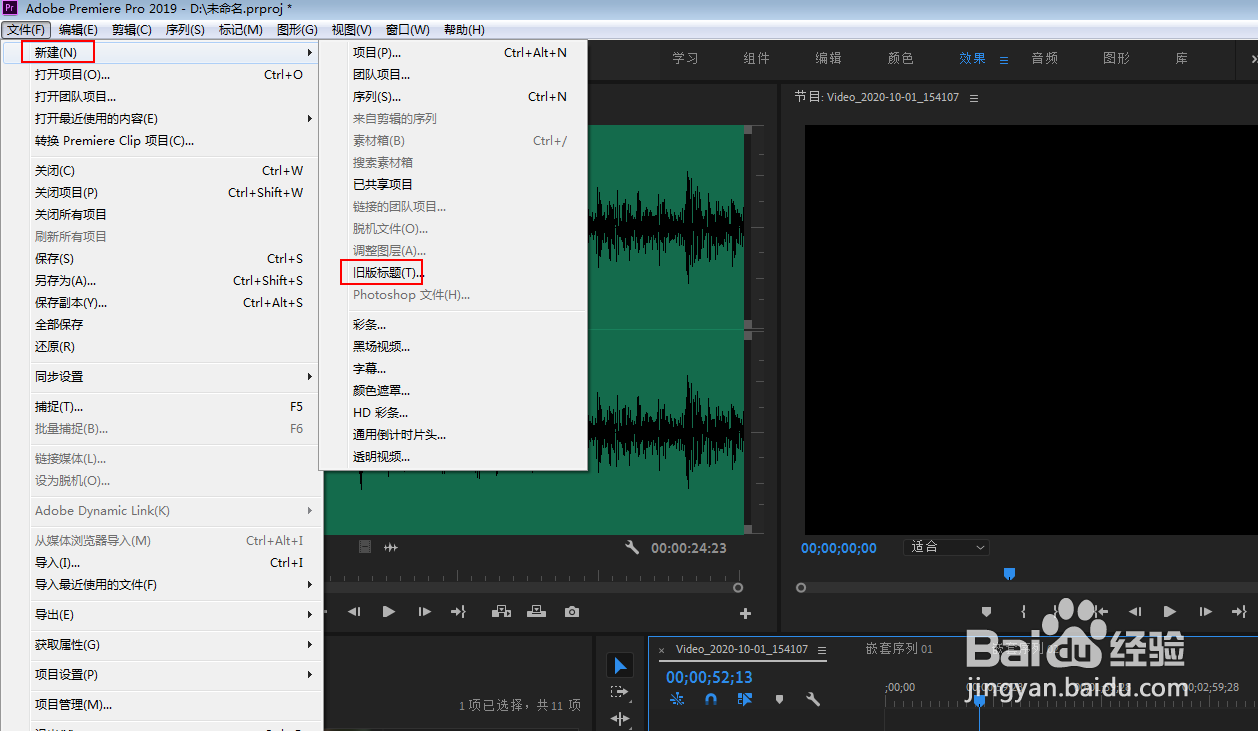Switch to 颜色 workspace tab

point(901,59)
